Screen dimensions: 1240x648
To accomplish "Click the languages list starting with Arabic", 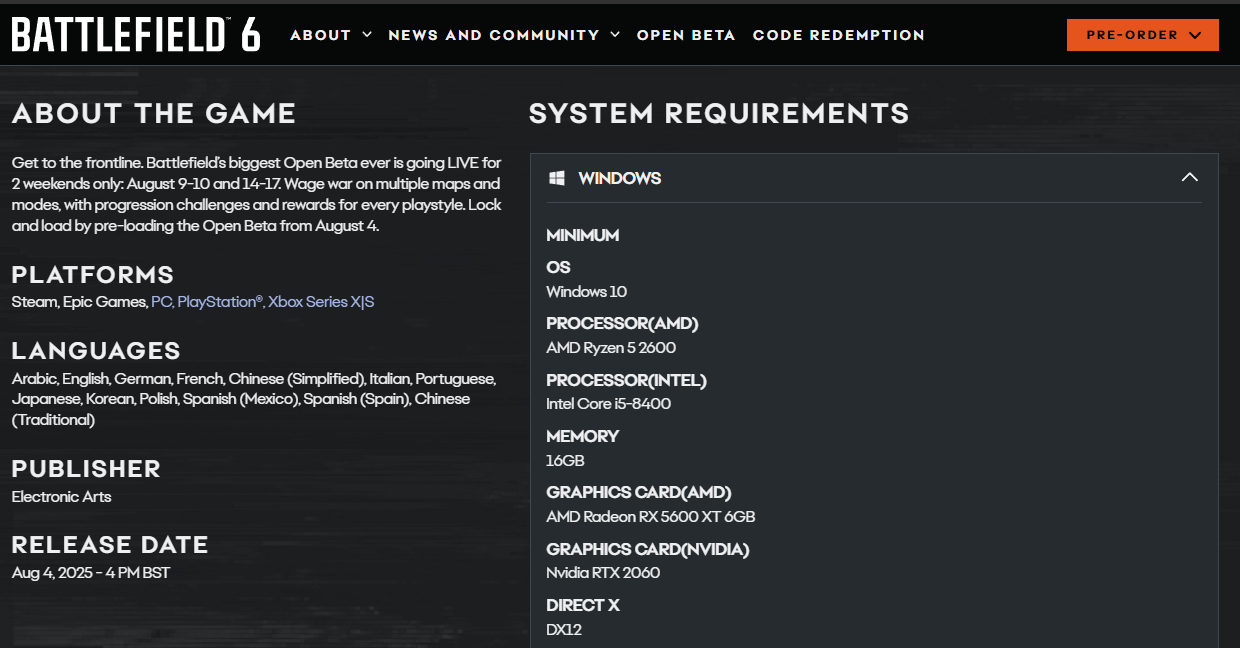I will 254,399.
